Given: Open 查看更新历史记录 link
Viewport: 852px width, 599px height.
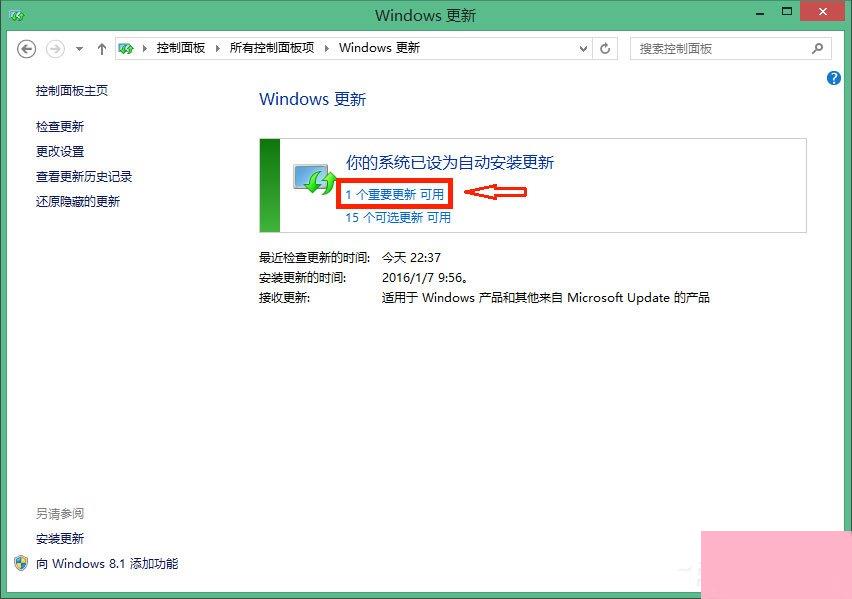Looking at the screenshot, I should [x=84, y=176].
